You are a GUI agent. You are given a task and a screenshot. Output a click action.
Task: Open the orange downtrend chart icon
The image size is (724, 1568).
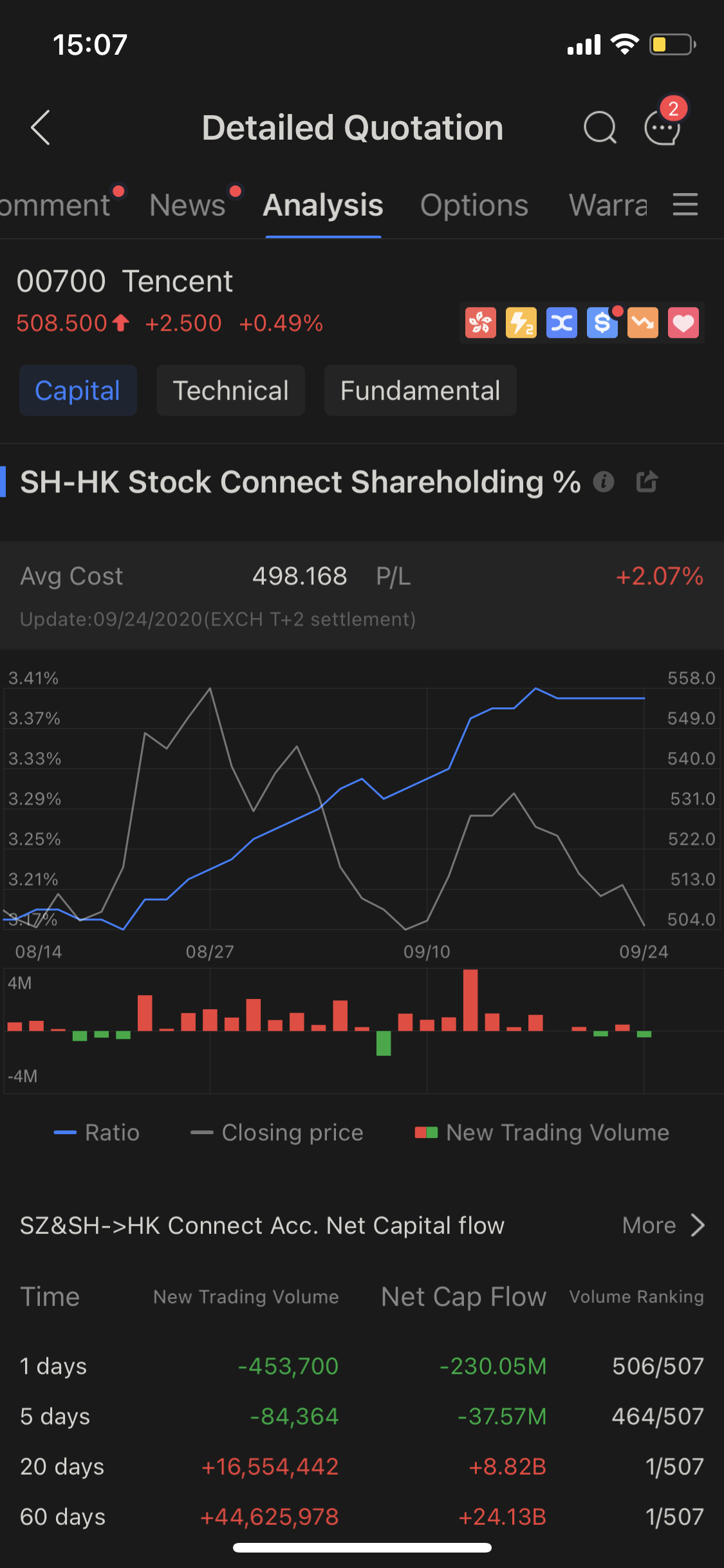(x=642, y=322)
